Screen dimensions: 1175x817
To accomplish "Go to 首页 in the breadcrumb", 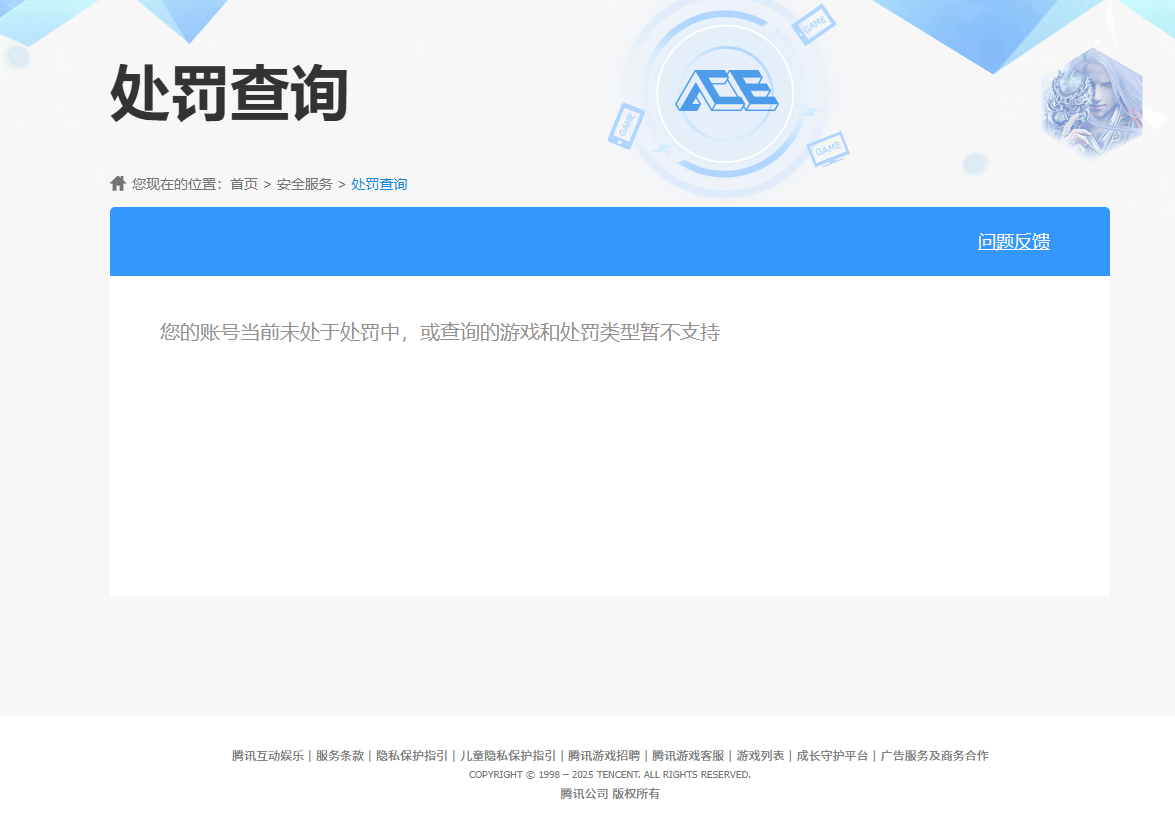I will click(x=244, y=184).
